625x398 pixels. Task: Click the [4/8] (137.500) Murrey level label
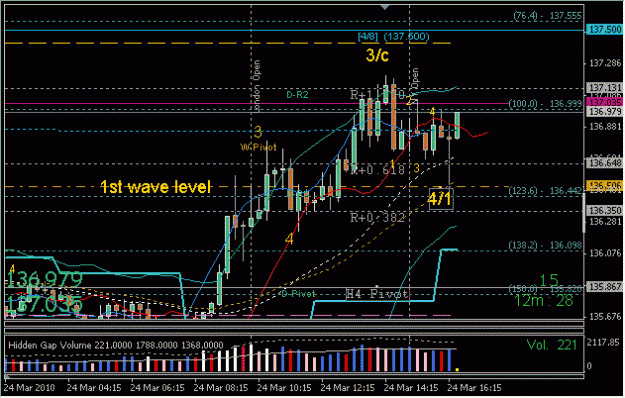coord(393,37)
